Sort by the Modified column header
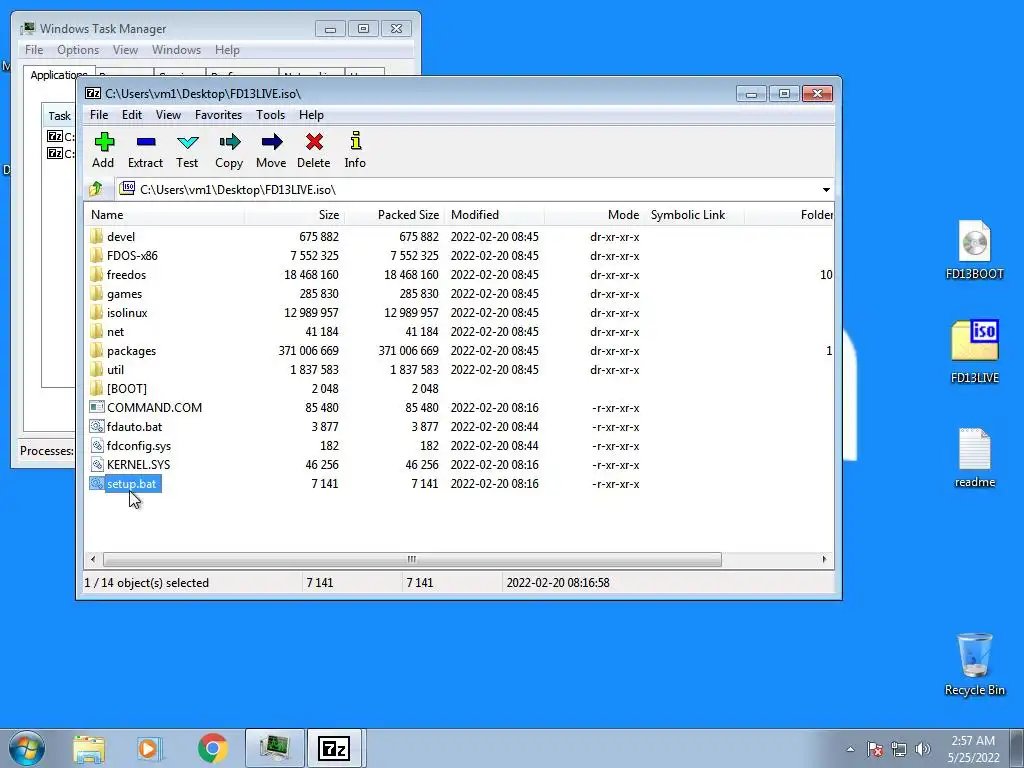This screenshot has height=768, width=1024. point(494,215)
